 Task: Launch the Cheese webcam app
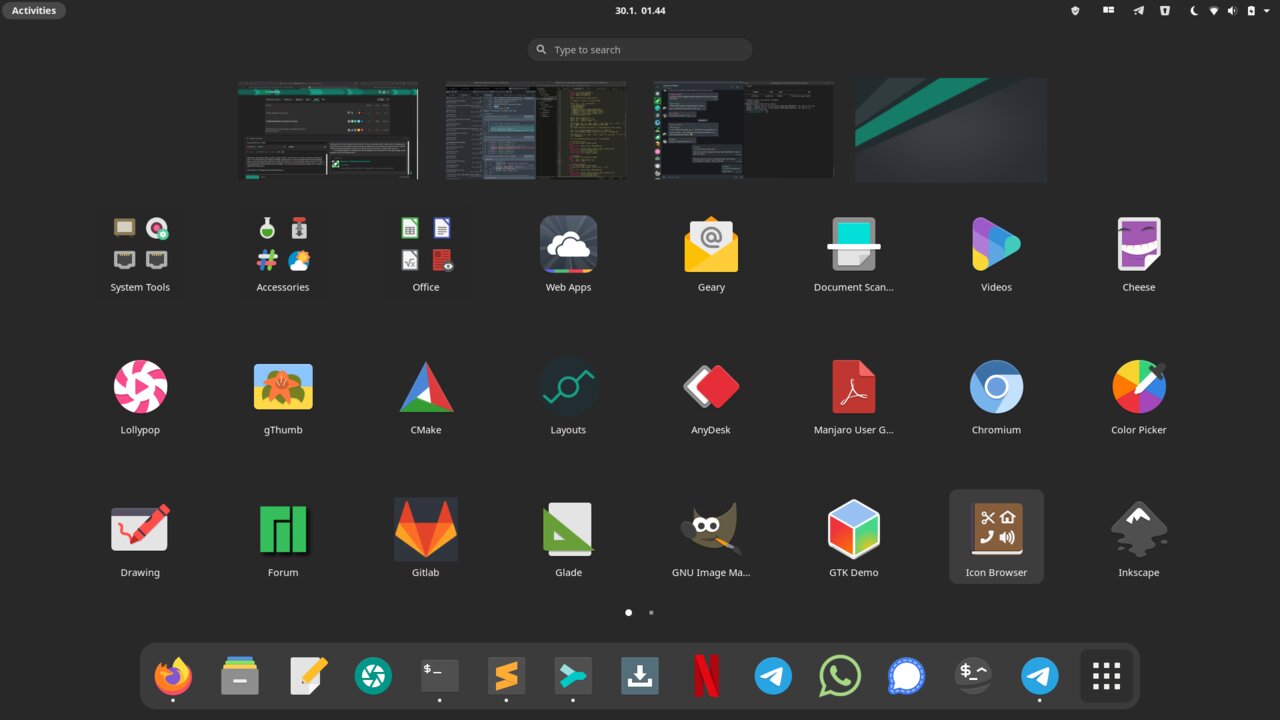(1138, 242)
